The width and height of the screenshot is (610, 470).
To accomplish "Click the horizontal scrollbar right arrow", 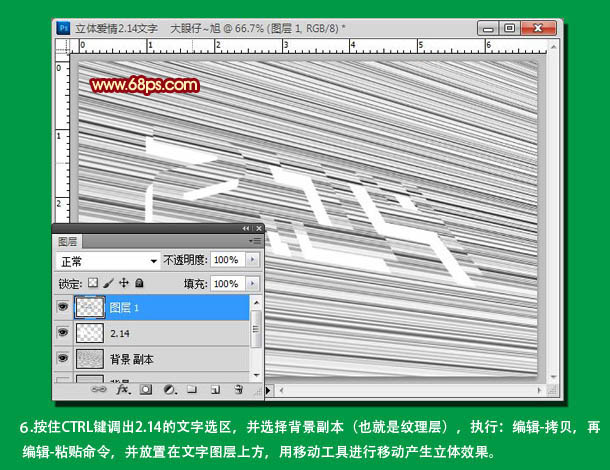I will point(540,390).
